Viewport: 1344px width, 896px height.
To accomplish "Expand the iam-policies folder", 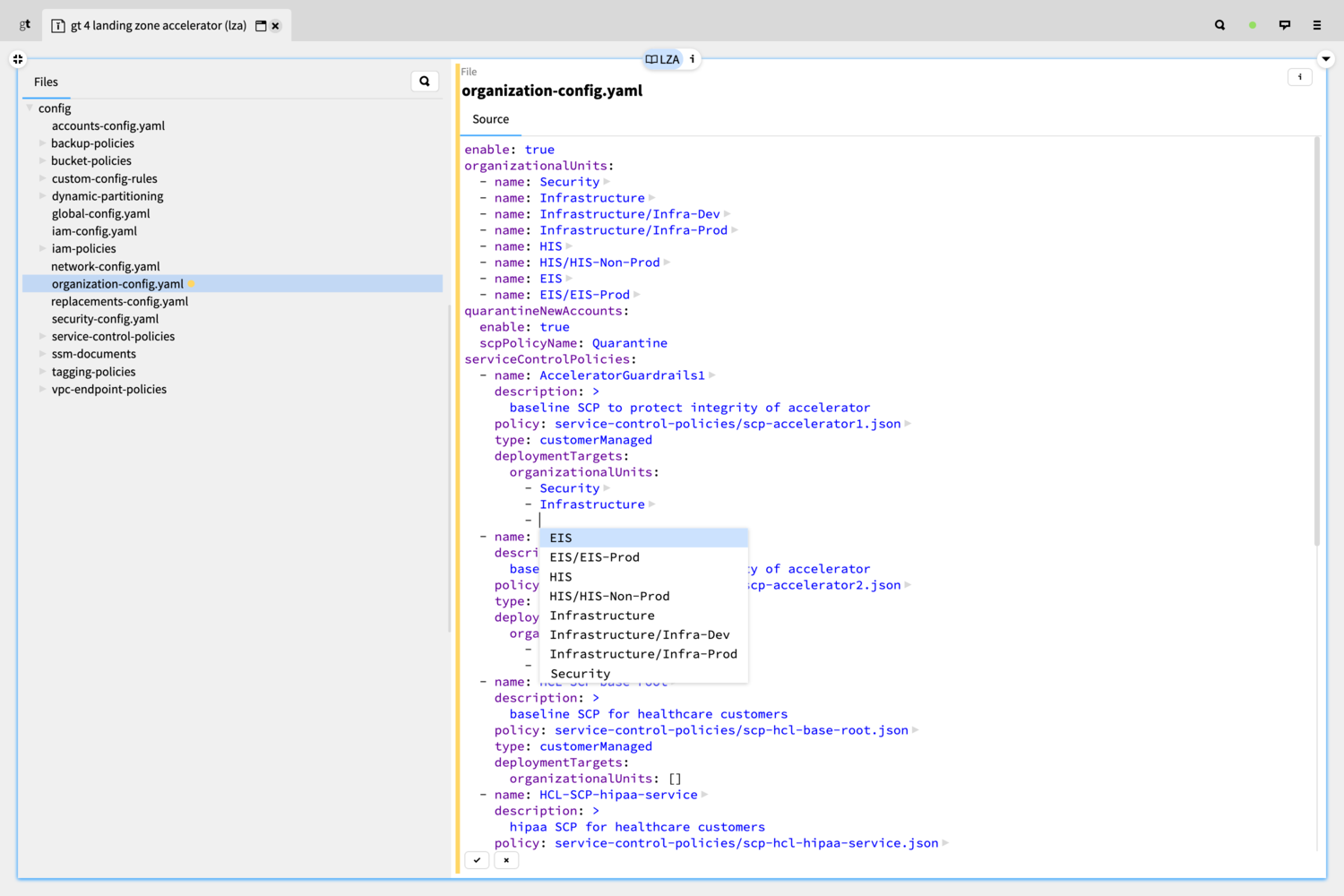I will 42,248.
